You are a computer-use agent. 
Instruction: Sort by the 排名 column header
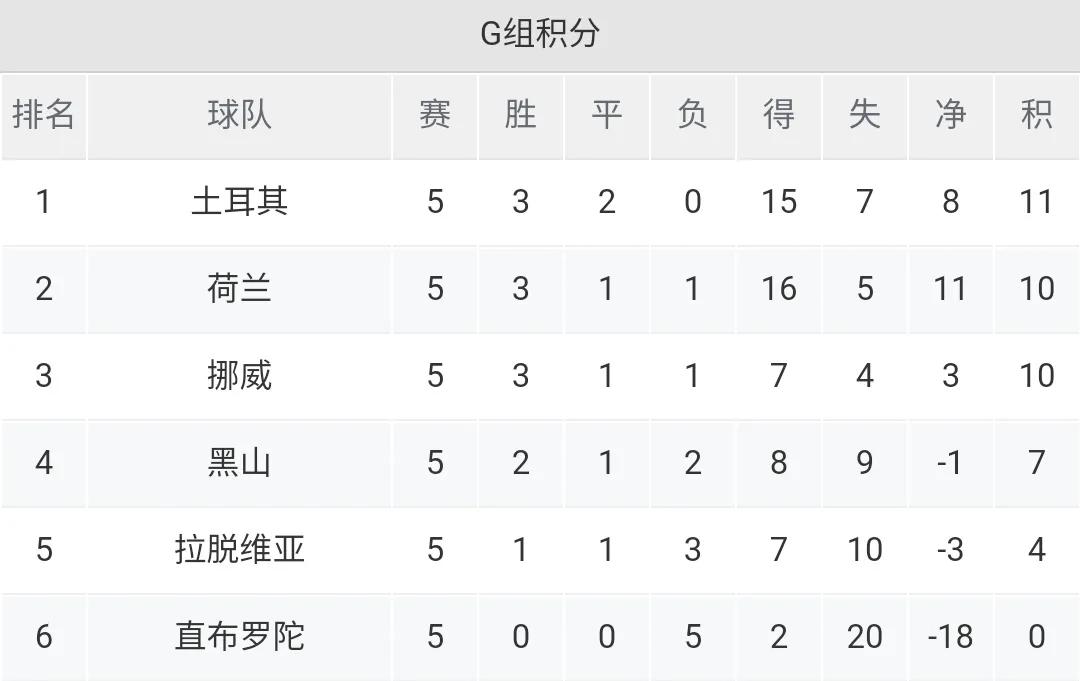pos(44,115)
